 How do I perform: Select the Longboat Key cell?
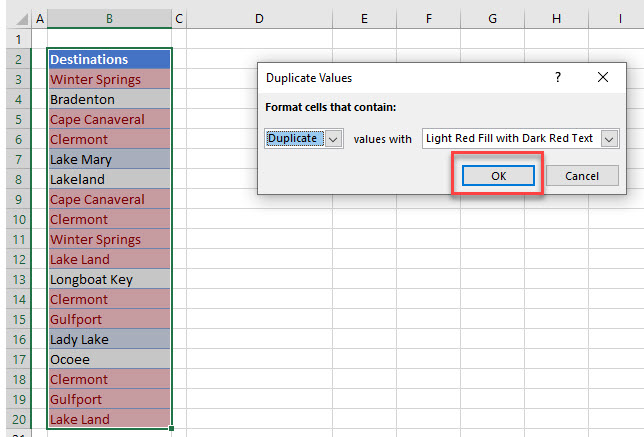[x=109, y=279]
